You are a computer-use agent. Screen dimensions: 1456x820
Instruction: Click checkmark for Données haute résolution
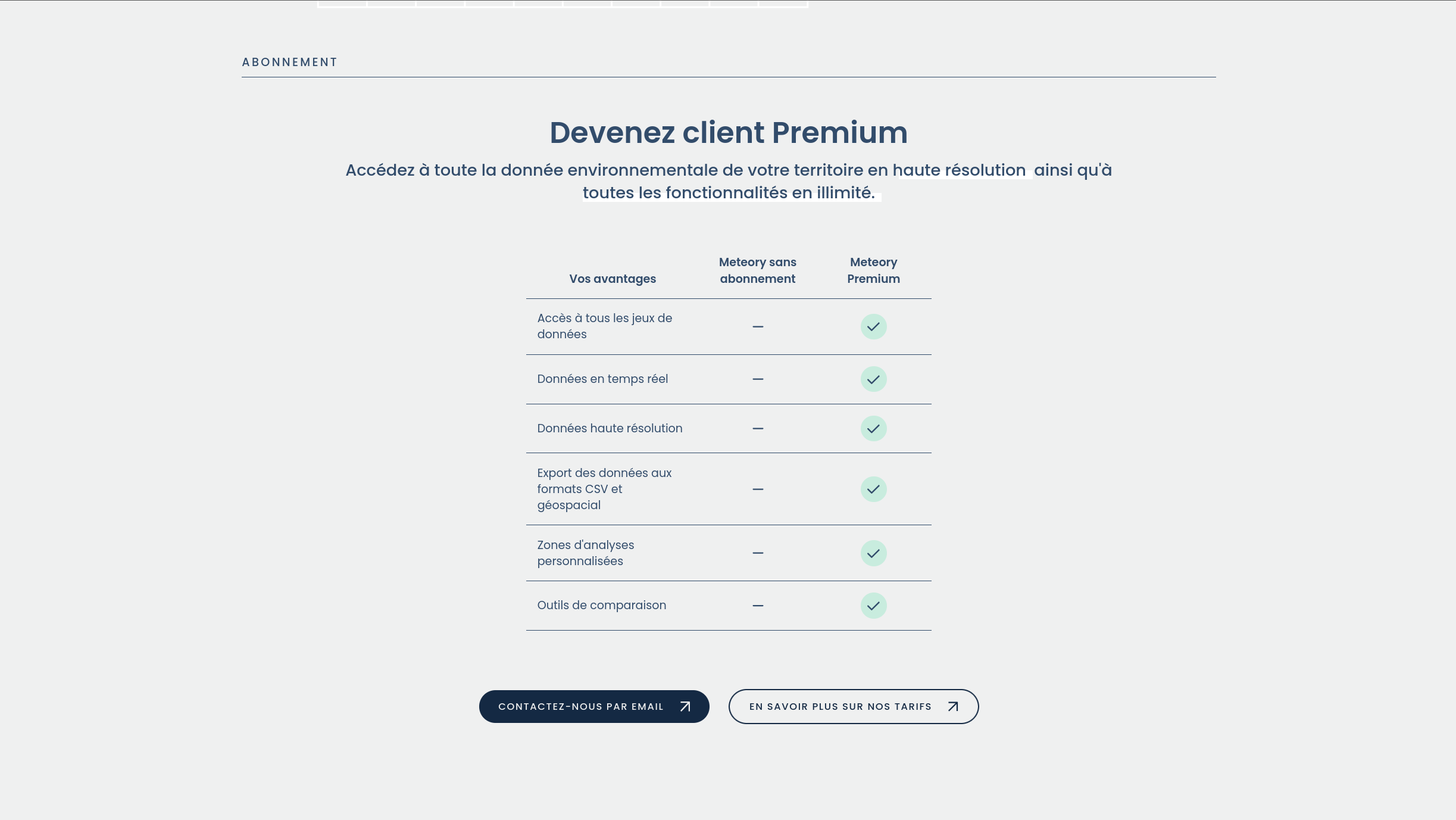point(873,428)
